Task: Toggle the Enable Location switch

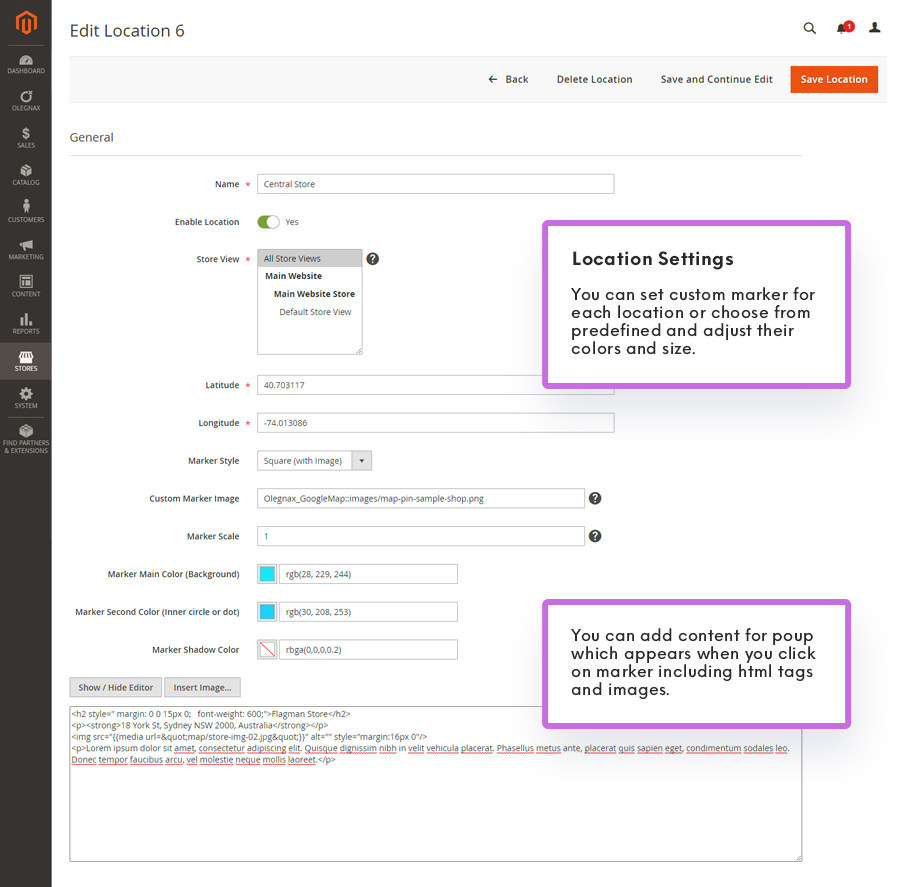Action: [268, 222]
